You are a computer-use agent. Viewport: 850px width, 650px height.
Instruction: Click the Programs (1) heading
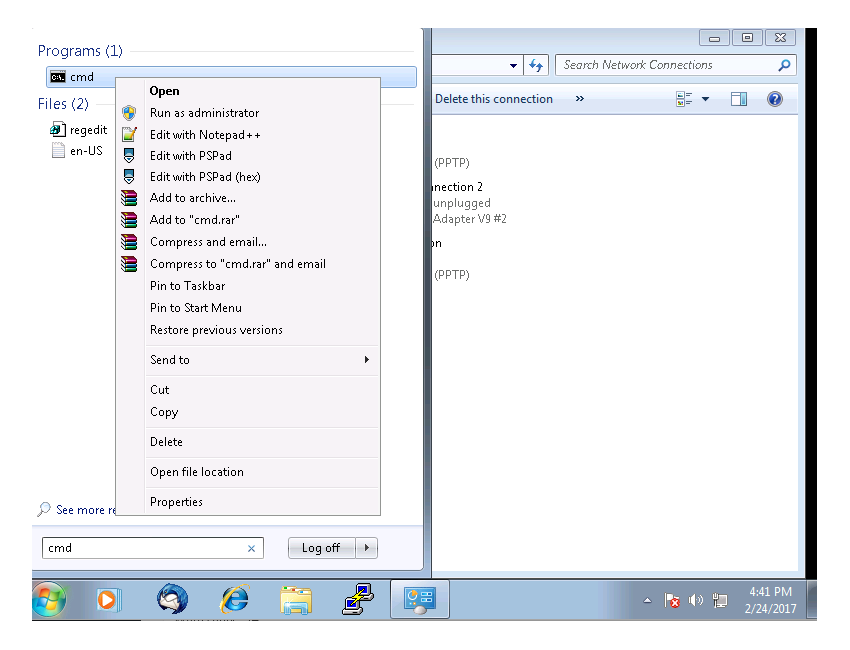click(80, 51)
